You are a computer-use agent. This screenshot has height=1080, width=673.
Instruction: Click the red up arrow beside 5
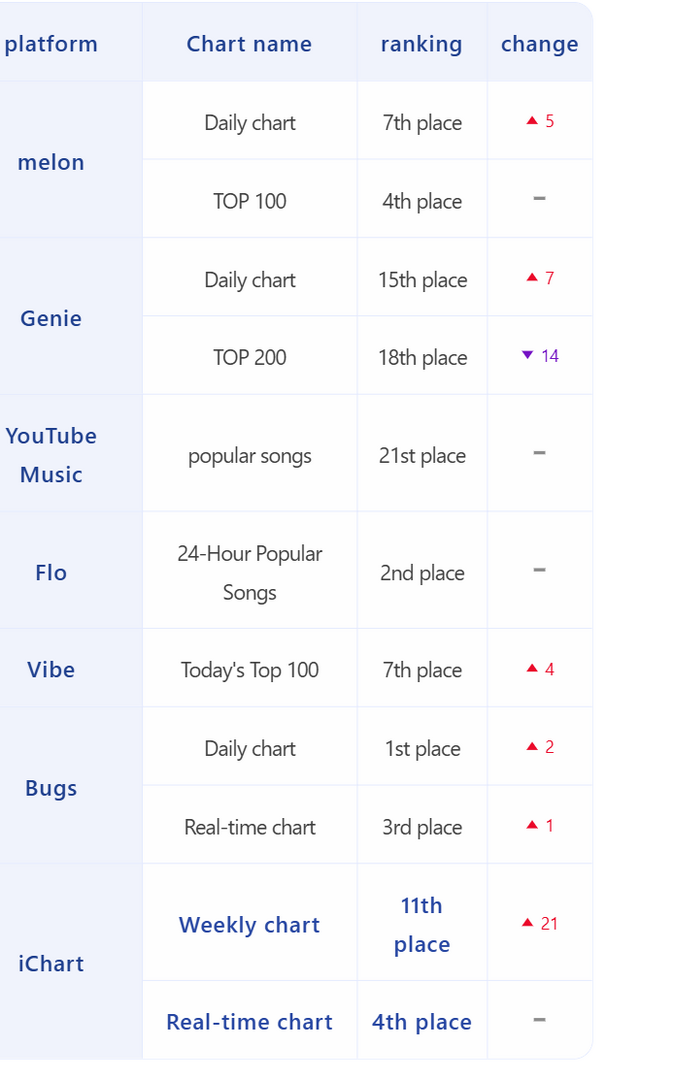coord(531,121)
